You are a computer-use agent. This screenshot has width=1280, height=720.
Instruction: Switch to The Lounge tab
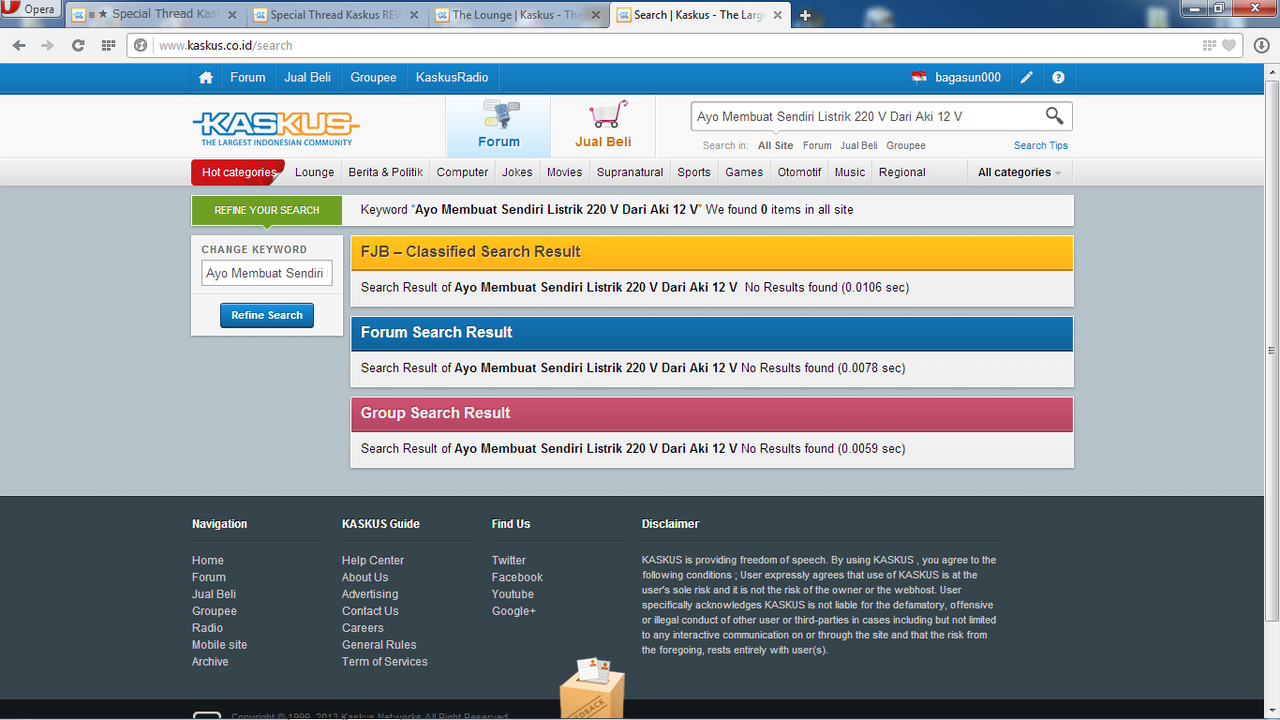(519, 15)
